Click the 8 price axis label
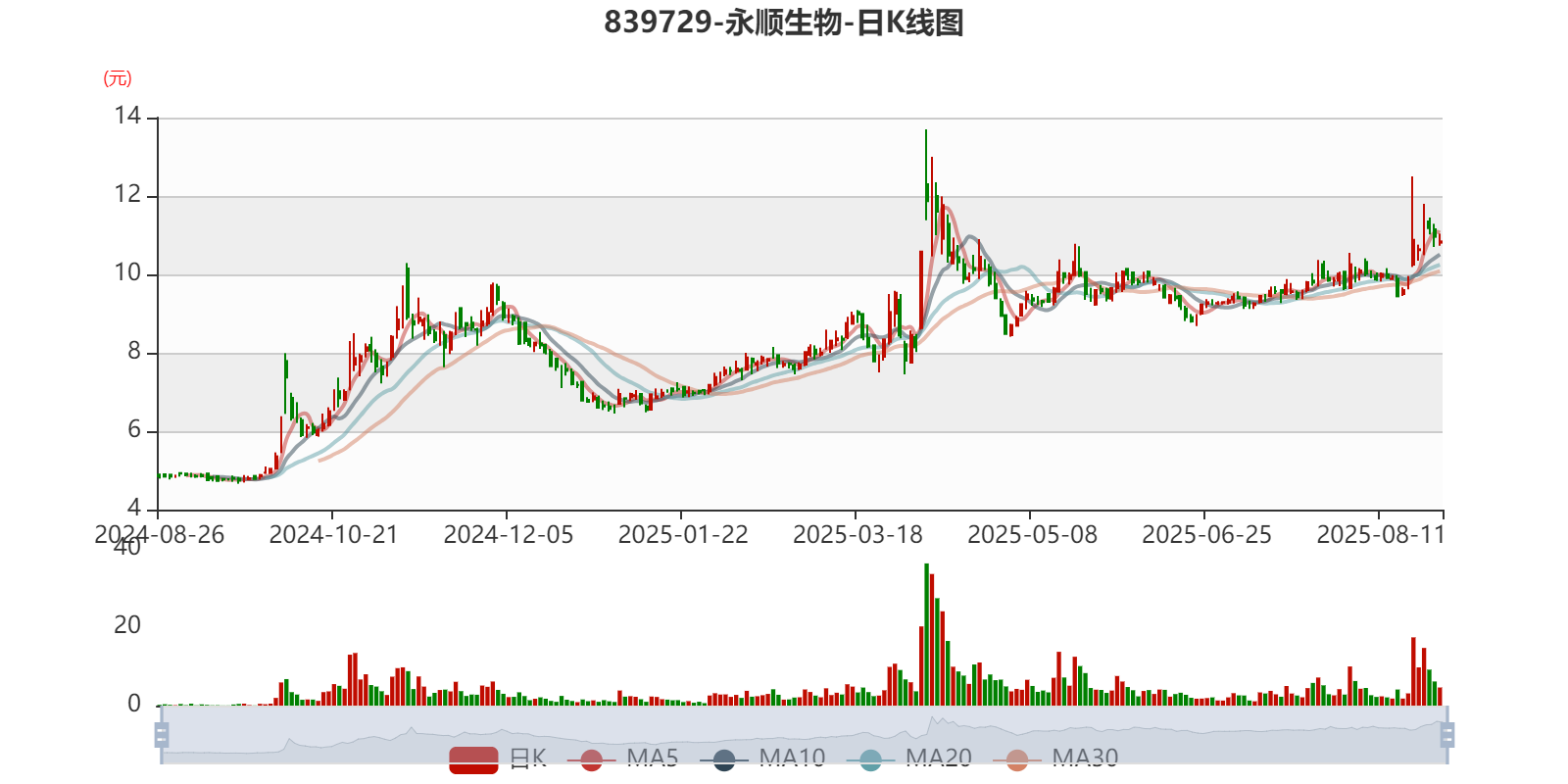Screen dimensions: 1568x784 tap(134, 352)
